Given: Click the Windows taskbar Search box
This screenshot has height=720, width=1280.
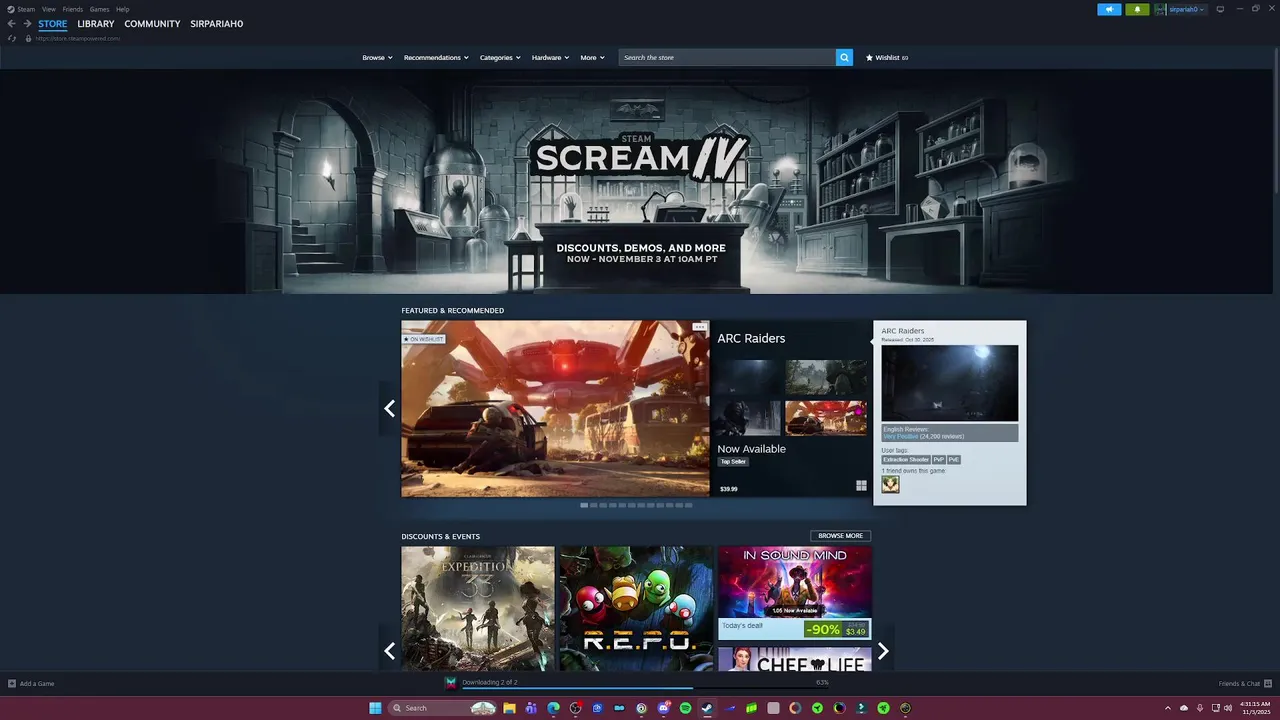Looking at the screenshot, I should (443, 708).
